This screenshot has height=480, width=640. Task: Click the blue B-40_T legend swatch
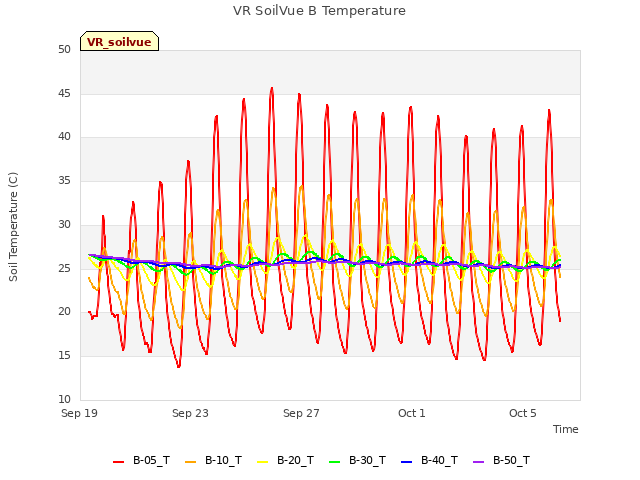(x=407, y=462)
